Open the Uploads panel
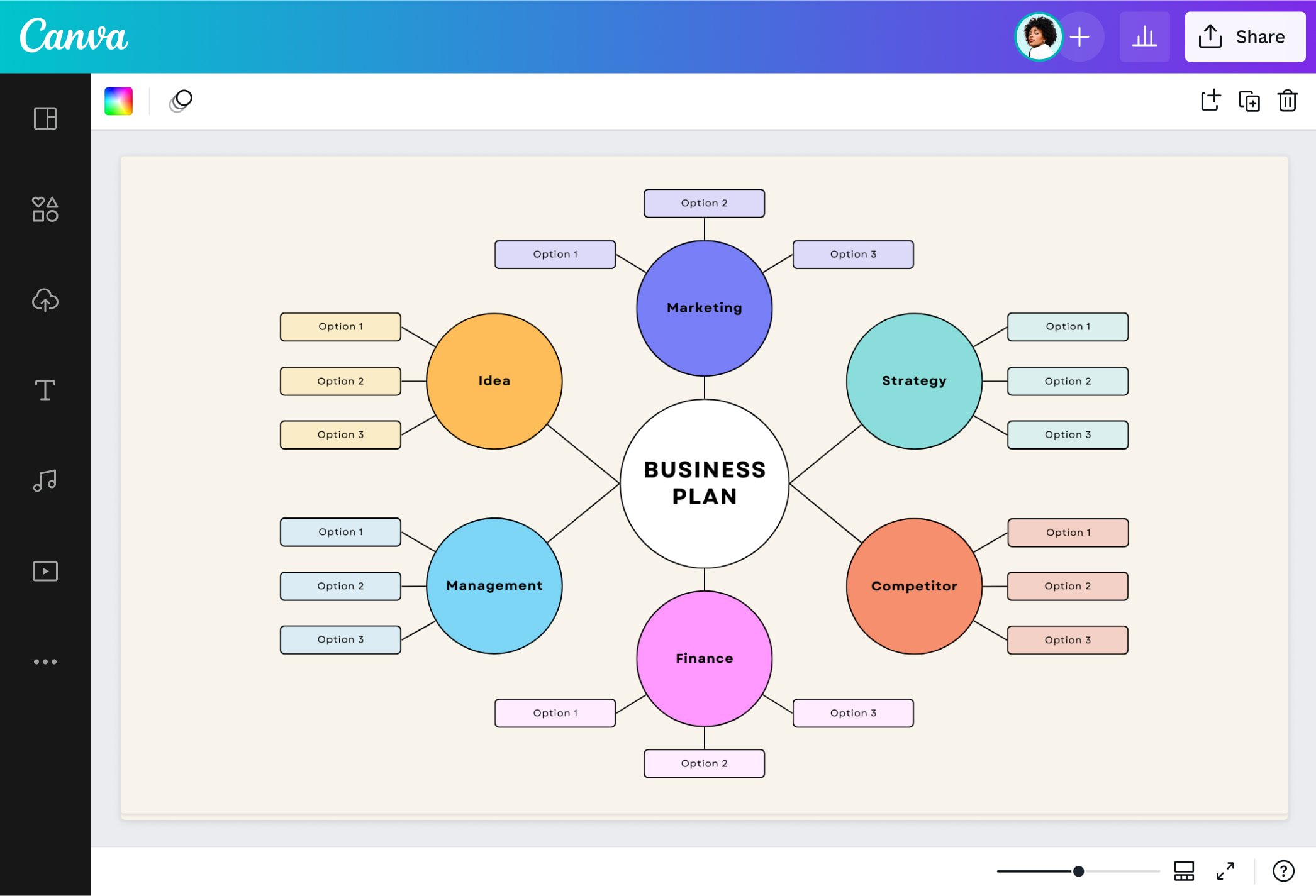Image resolution: width=1316 pixels, height=896 pixels. 44,301
